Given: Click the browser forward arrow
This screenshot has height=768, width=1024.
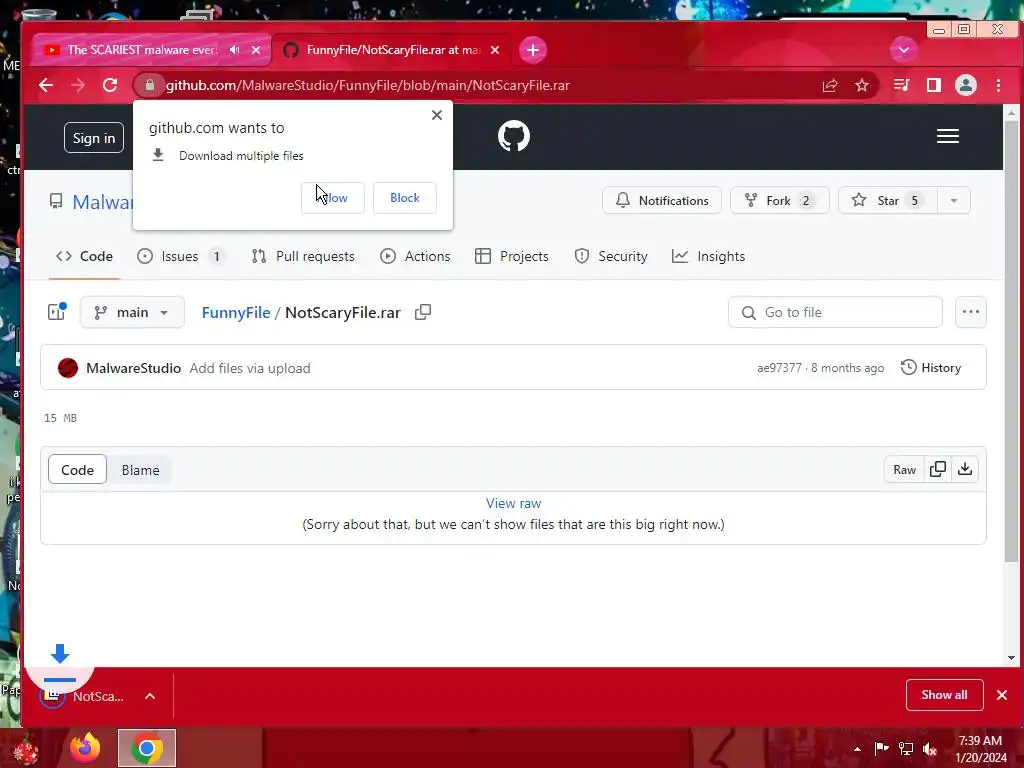Looking at the screenshot, I should tap(78, 85).
